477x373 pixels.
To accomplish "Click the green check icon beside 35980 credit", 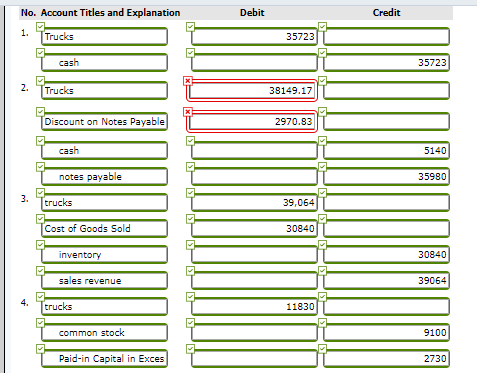I will point(322,167).
